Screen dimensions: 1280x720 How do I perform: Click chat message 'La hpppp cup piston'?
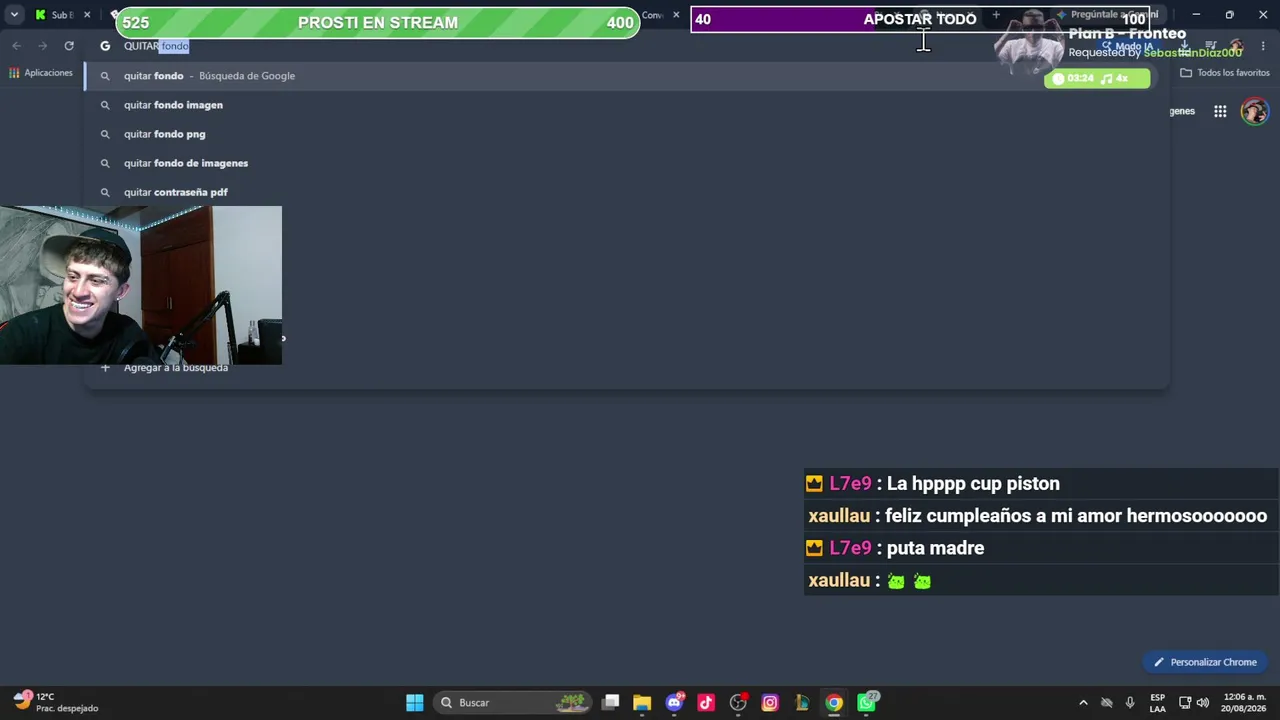point(973,484)
